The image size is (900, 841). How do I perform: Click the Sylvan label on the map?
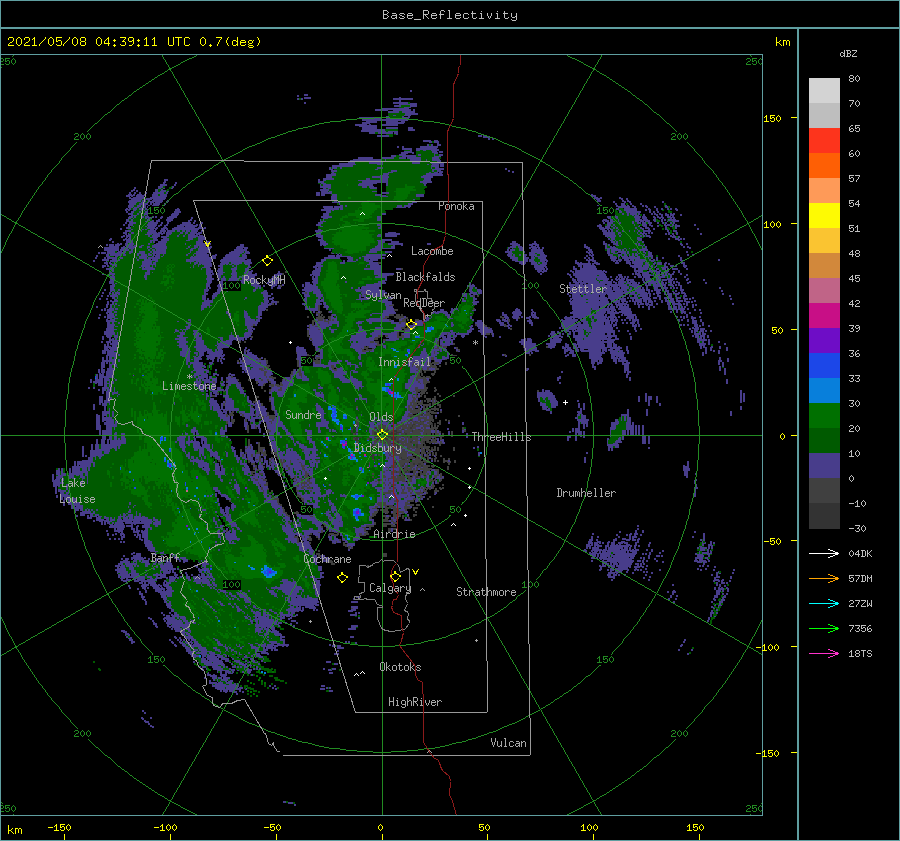tap(383, 295)
